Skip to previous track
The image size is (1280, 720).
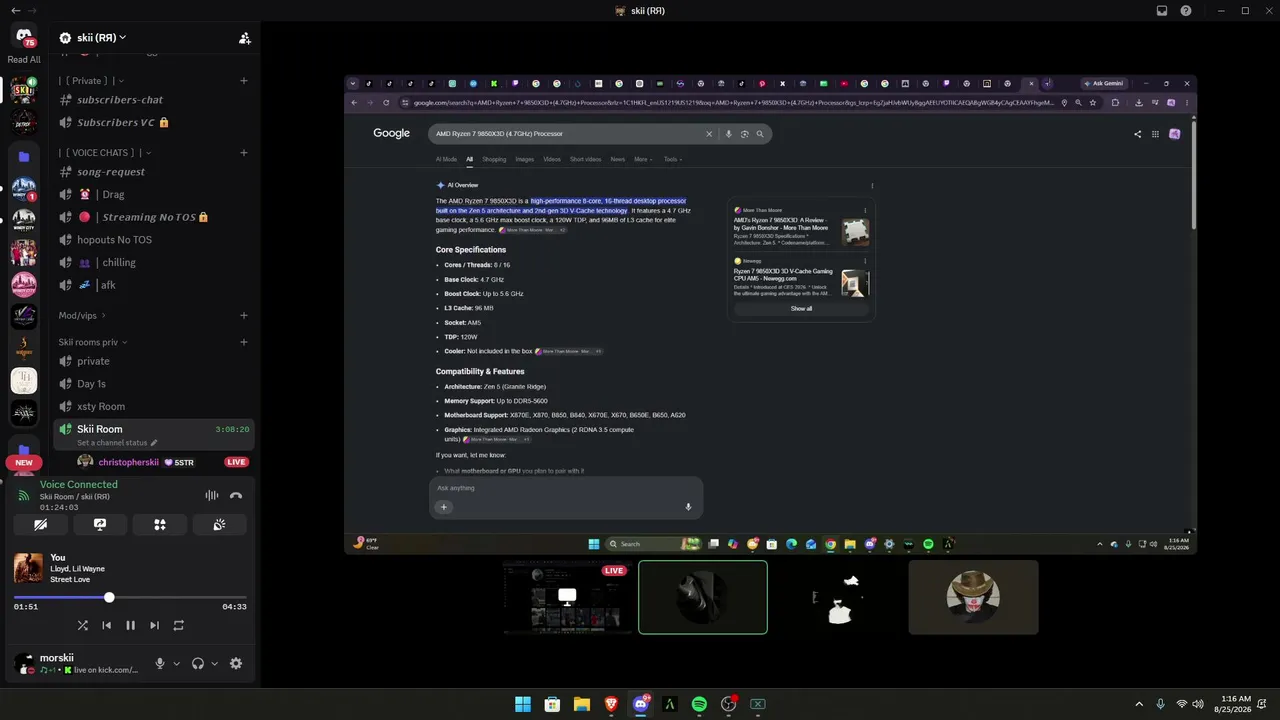pos(106,625)
